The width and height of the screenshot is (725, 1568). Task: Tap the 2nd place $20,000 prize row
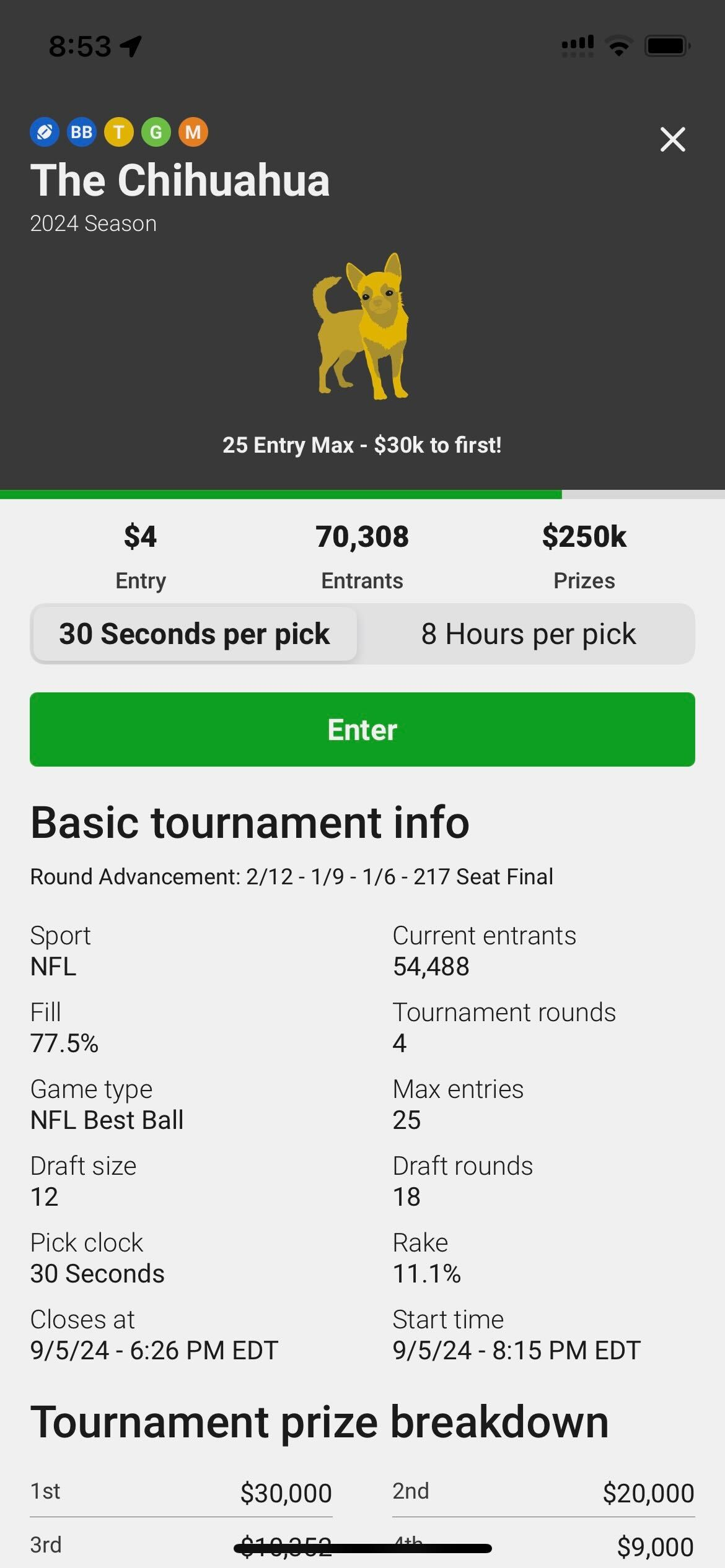pos(543,1492)
